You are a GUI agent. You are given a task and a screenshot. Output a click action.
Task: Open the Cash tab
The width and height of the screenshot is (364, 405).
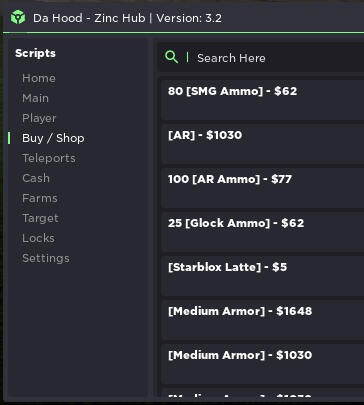click(36, 178)
